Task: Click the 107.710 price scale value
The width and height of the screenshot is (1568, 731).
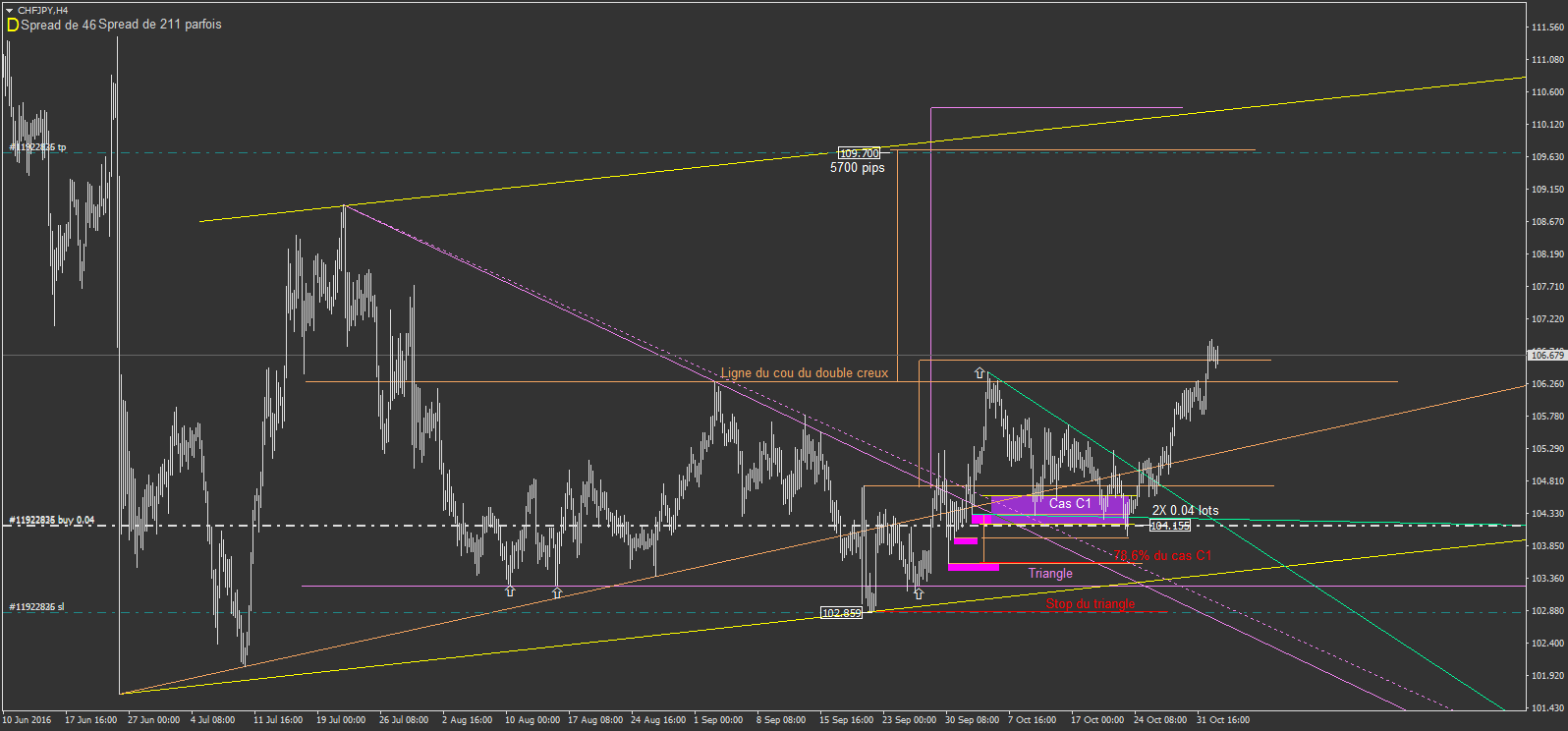Action: [1547, 287]
